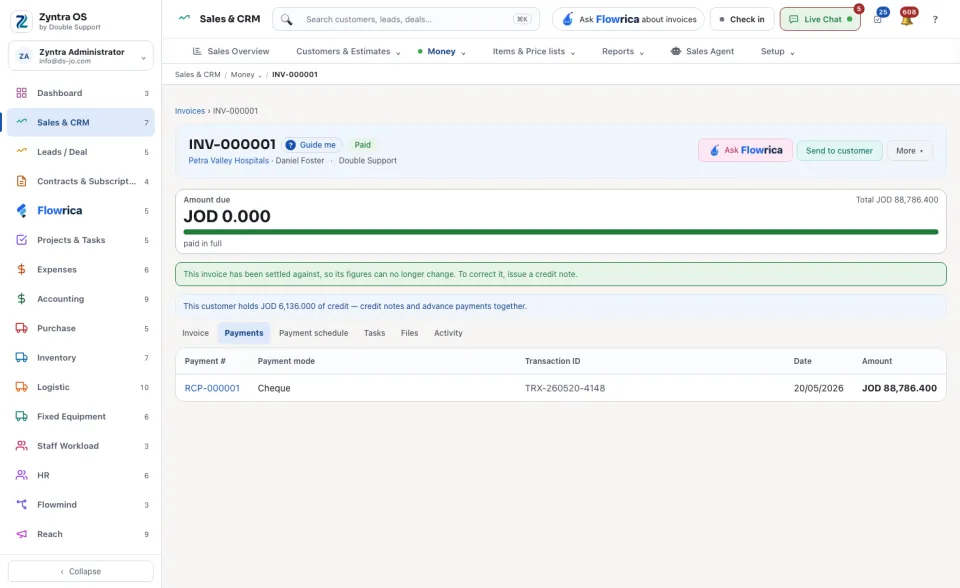Click the Contracts & Subscriptions document icon

point(21,181)
